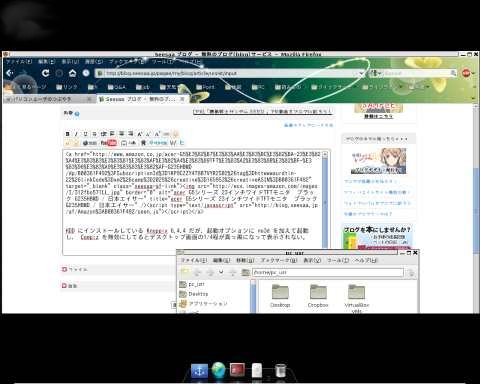Open the trash can in the dock
Viewport: 480px width, 384px height.
[x=281, y=371]
